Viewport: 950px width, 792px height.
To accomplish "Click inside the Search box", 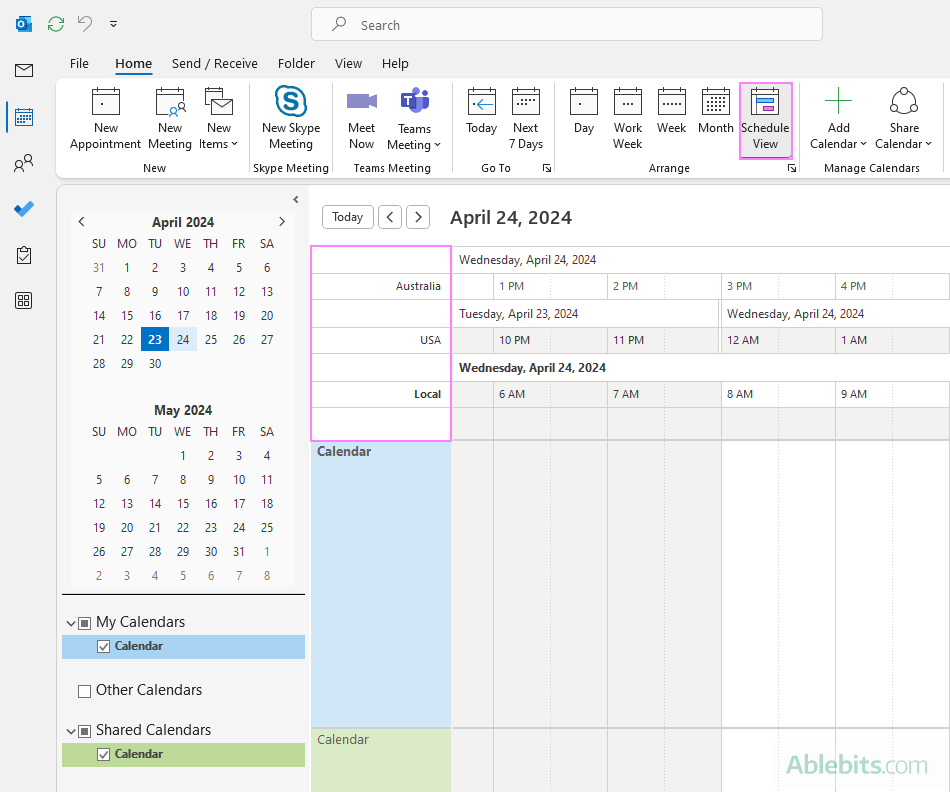I will point(567,24).
